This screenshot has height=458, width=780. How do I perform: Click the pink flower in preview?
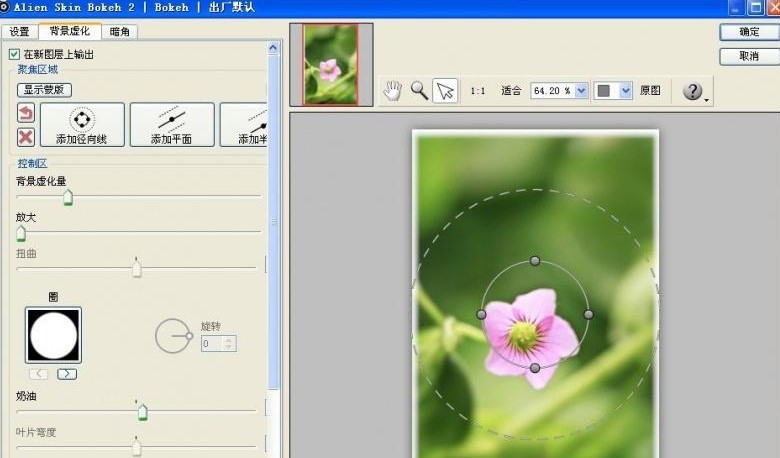tap(530, 336)
